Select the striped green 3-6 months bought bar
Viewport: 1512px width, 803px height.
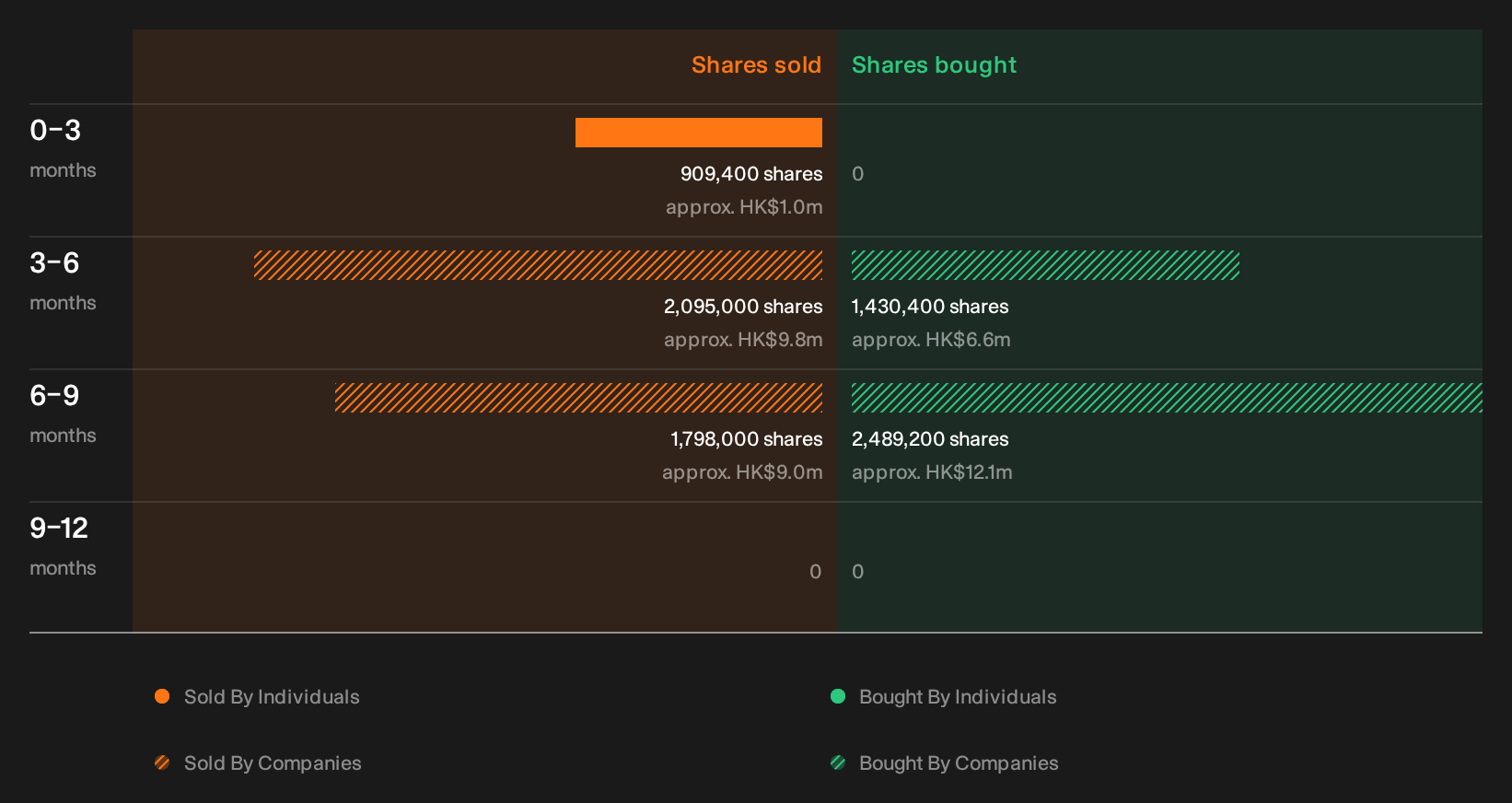(1045, 265)
